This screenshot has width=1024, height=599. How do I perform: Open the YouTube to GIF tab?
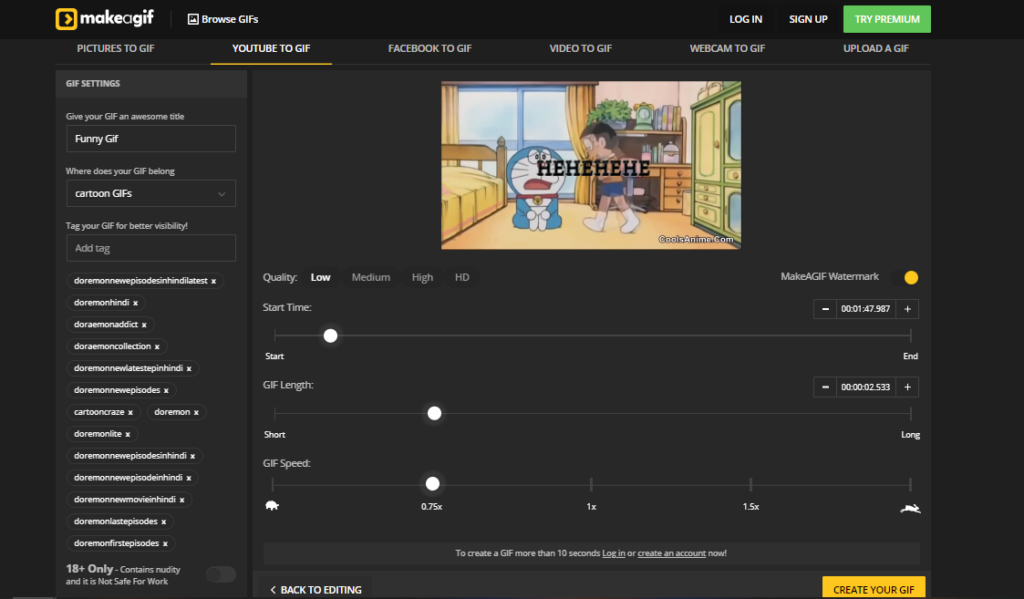tap(271, 48)
